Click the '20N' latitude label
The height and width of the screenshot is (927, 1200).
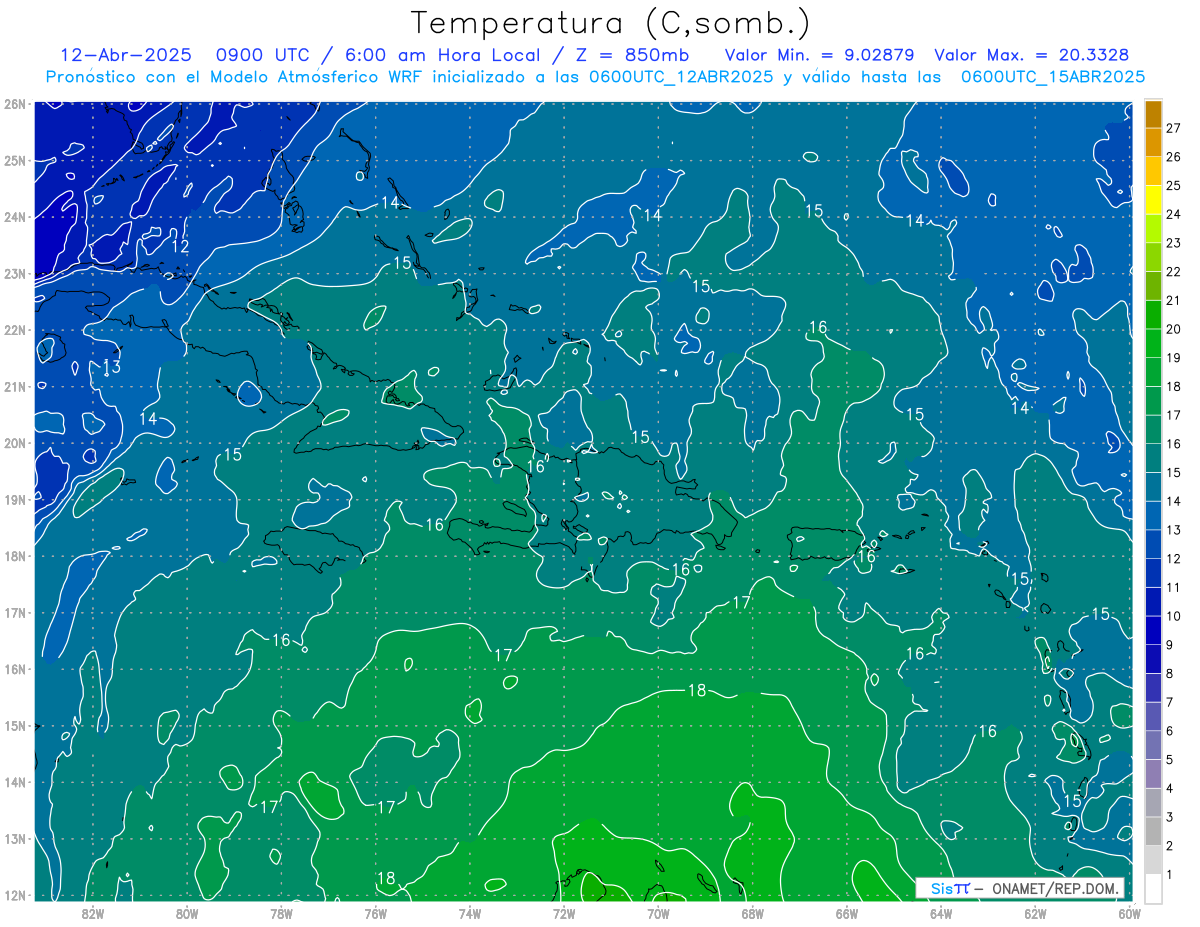coord(14,443)
